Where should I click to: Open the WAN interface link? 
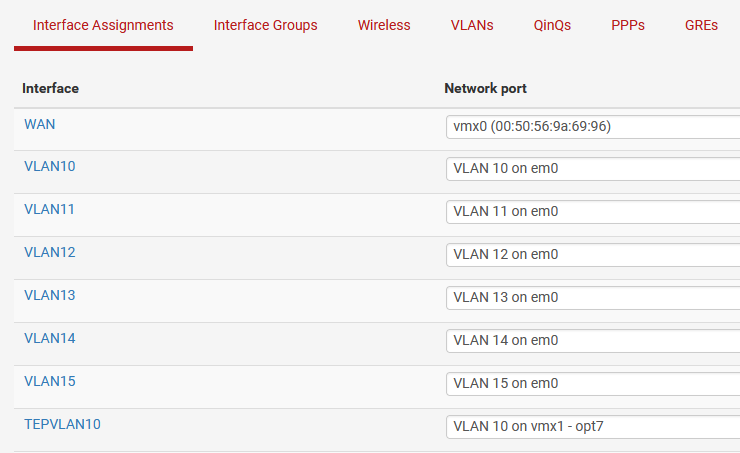pos(40,124)
